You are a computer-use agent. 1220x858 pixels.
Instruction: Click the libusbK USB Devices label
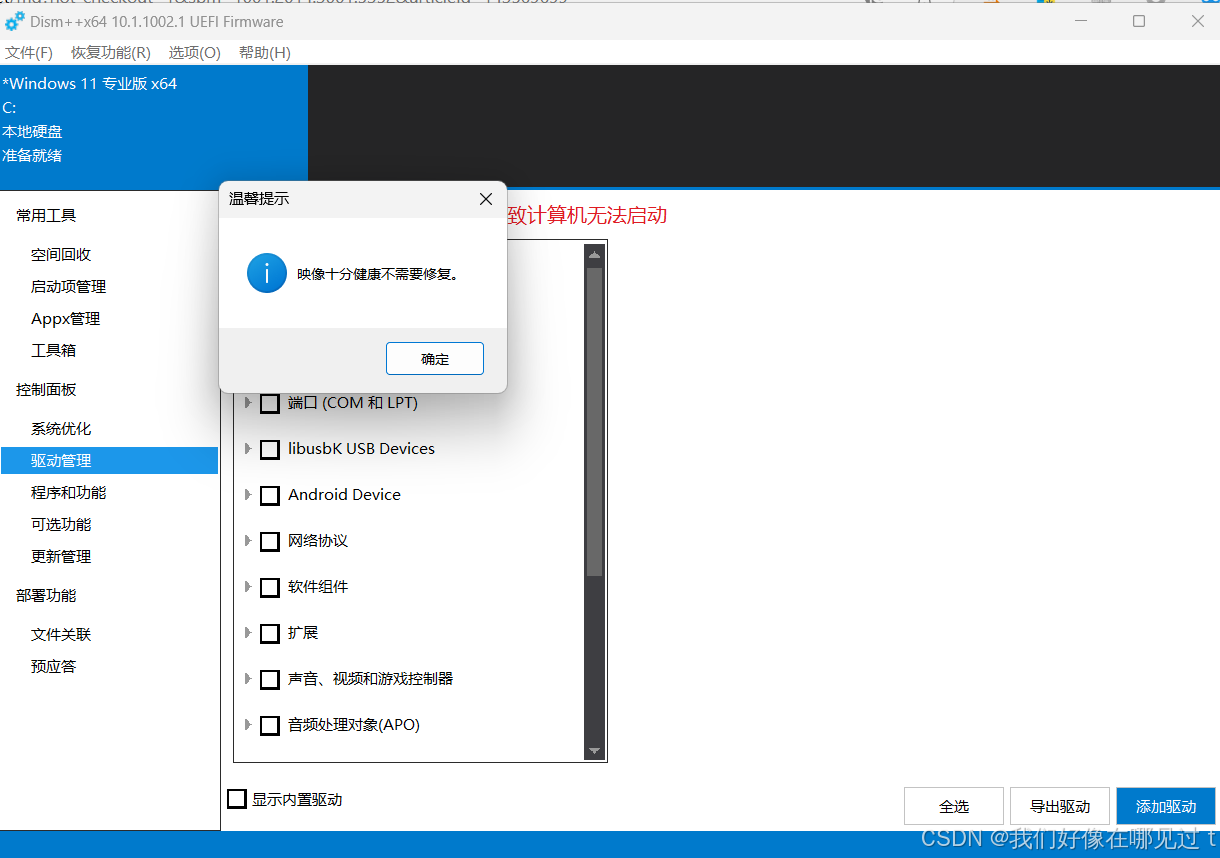361,449
